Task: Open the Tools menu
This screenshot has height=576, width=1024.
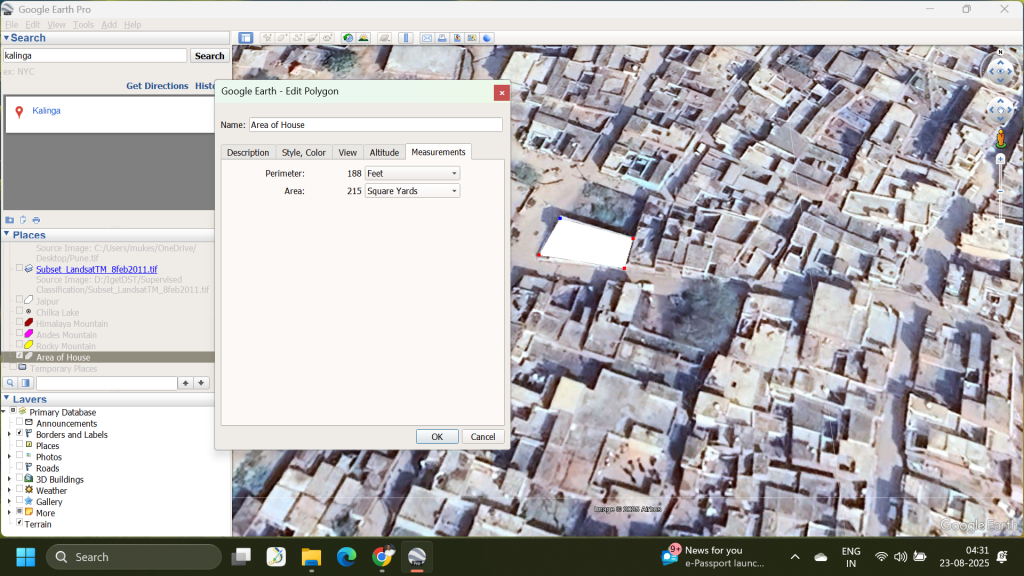Action: pyautogui.click(x=82, y=24)
